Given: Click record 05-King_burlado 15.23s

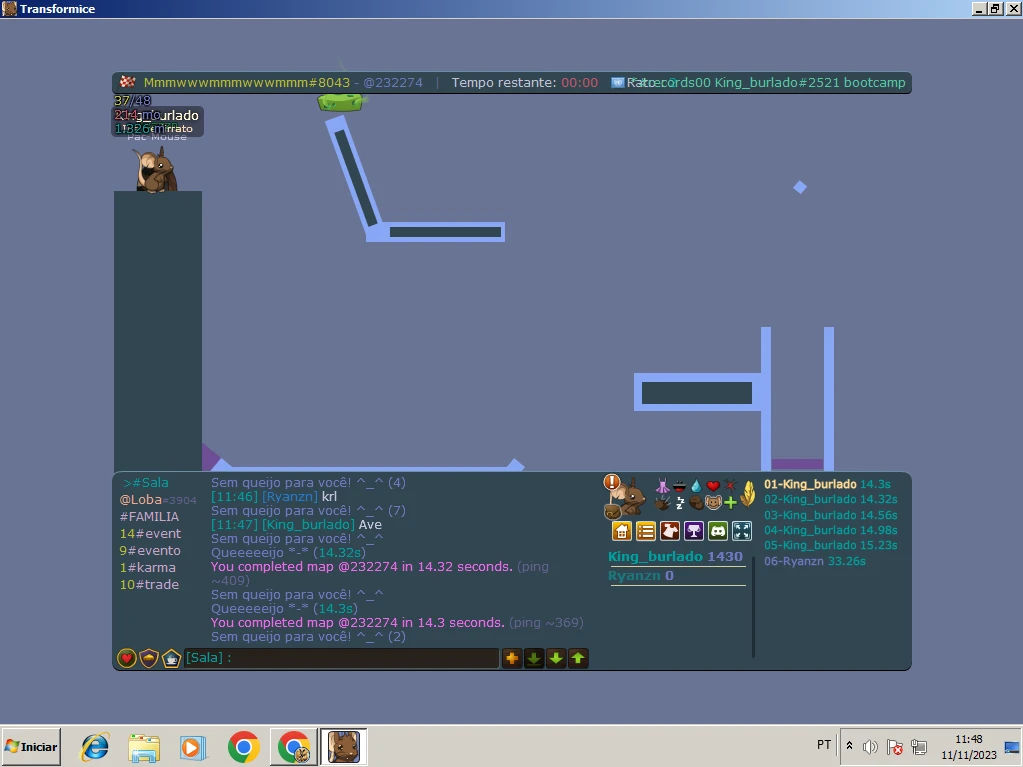Looking at the screenshot, I should (x=831, y=545).
